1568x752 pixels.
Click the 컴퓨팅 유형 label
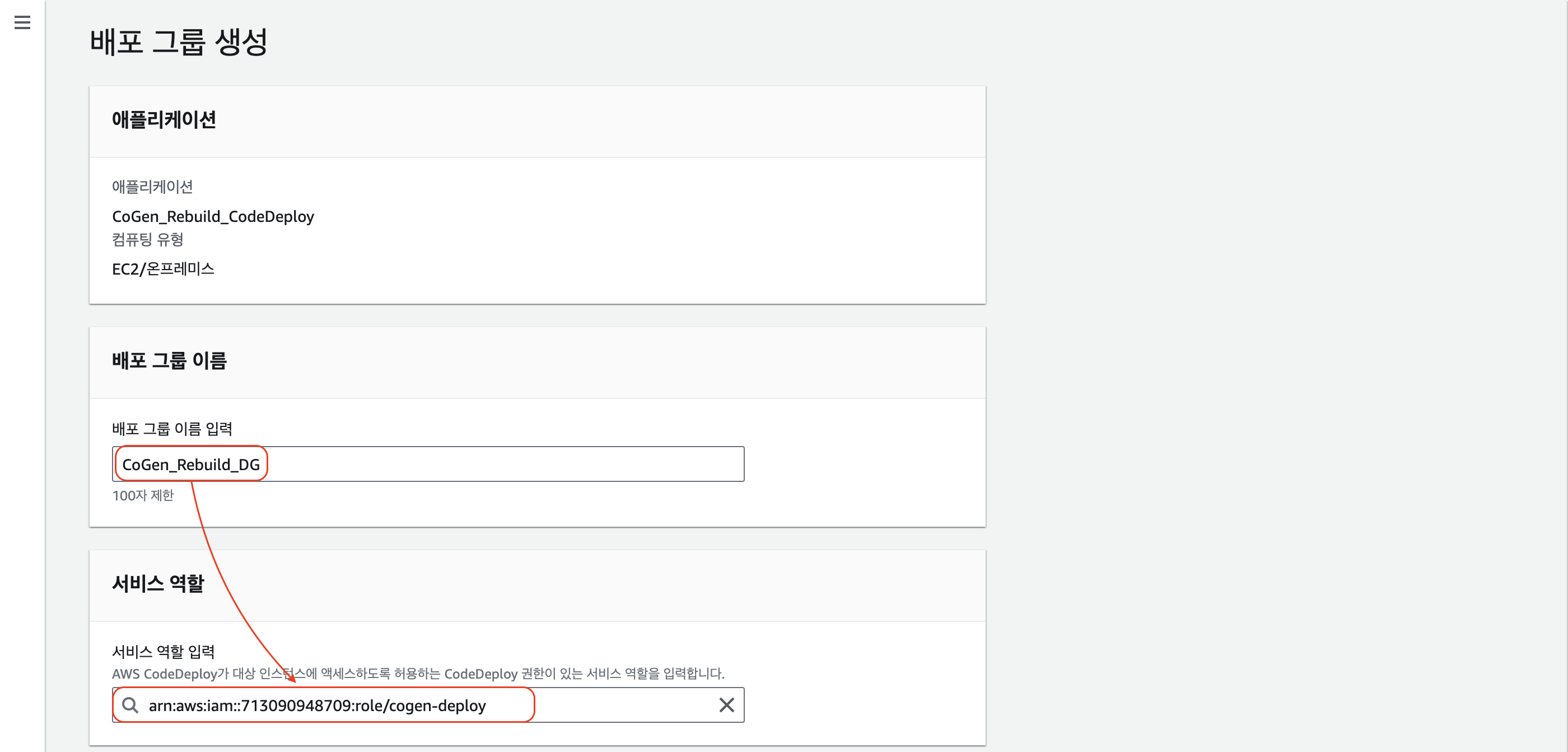pyautogui.click(x=147, y=239)
